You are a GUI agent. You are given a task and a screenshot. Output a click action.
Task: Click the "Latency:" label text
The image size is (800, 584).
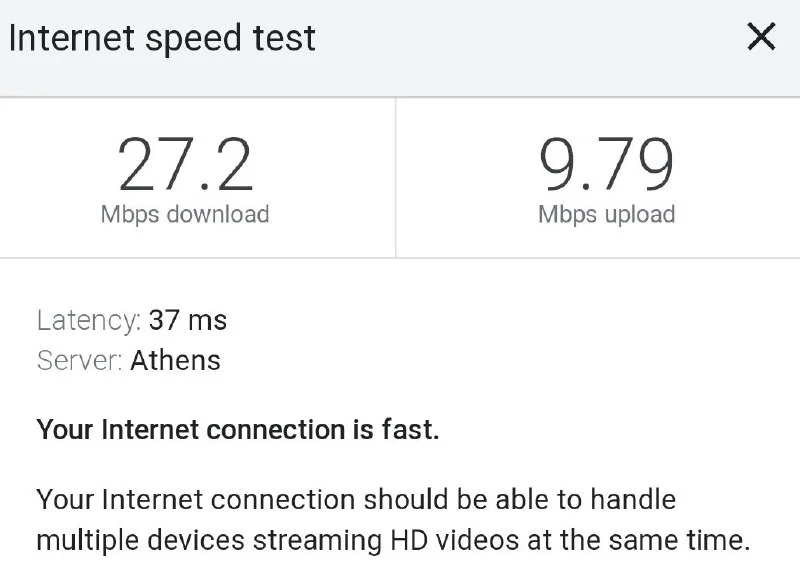(x=89, y=321)
